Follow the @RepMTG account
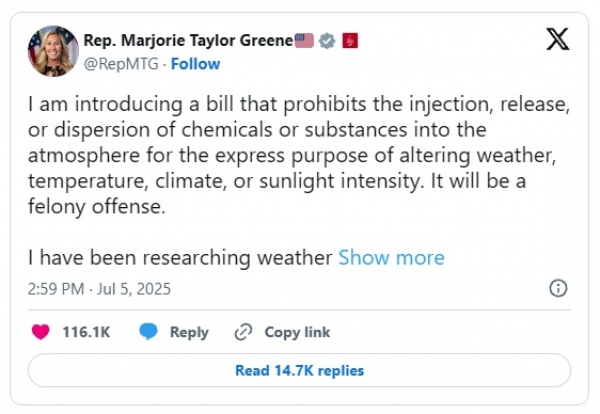Image resolution: width=600 pixels, height=414 pixels. (x=196, y=63)
